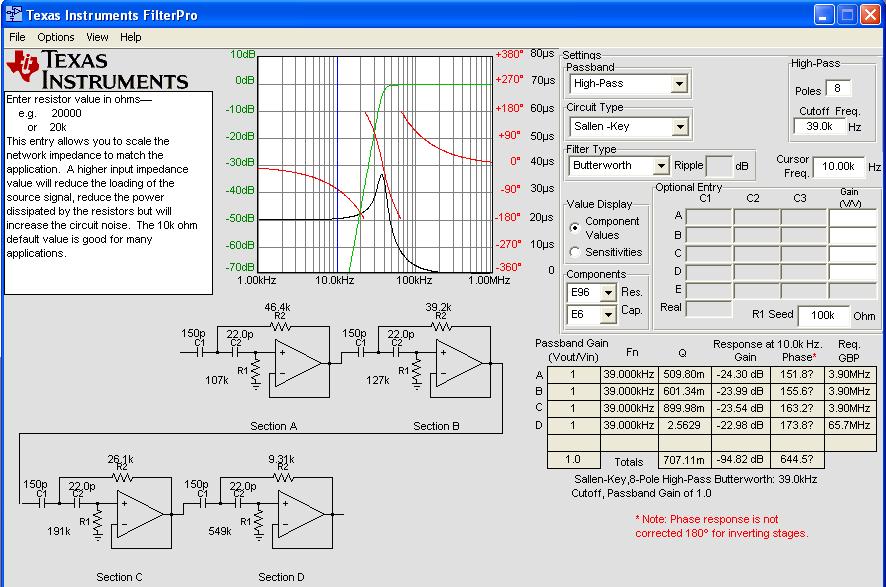Click the Real optional entry field
The height and width of the screenshot is (587, 886).
tap(709, 308)
